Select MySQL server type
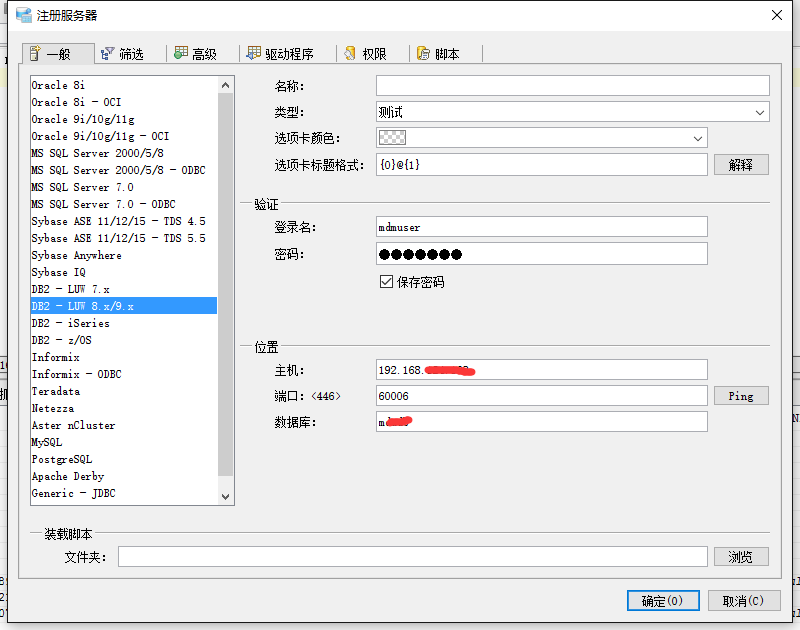This screenshot has height=630, width=800. (x=124, y=442)
